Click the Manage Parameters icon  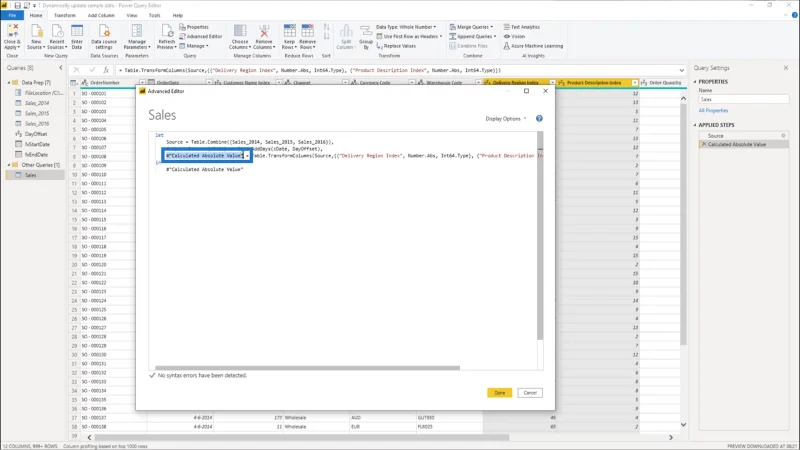tap(137, 36)
